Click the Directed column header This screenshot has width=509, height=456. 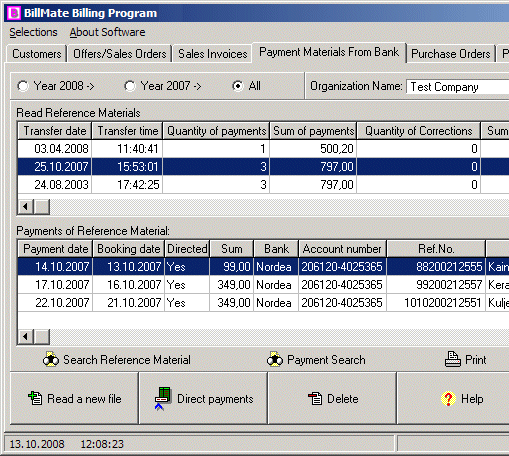[187, 249]
